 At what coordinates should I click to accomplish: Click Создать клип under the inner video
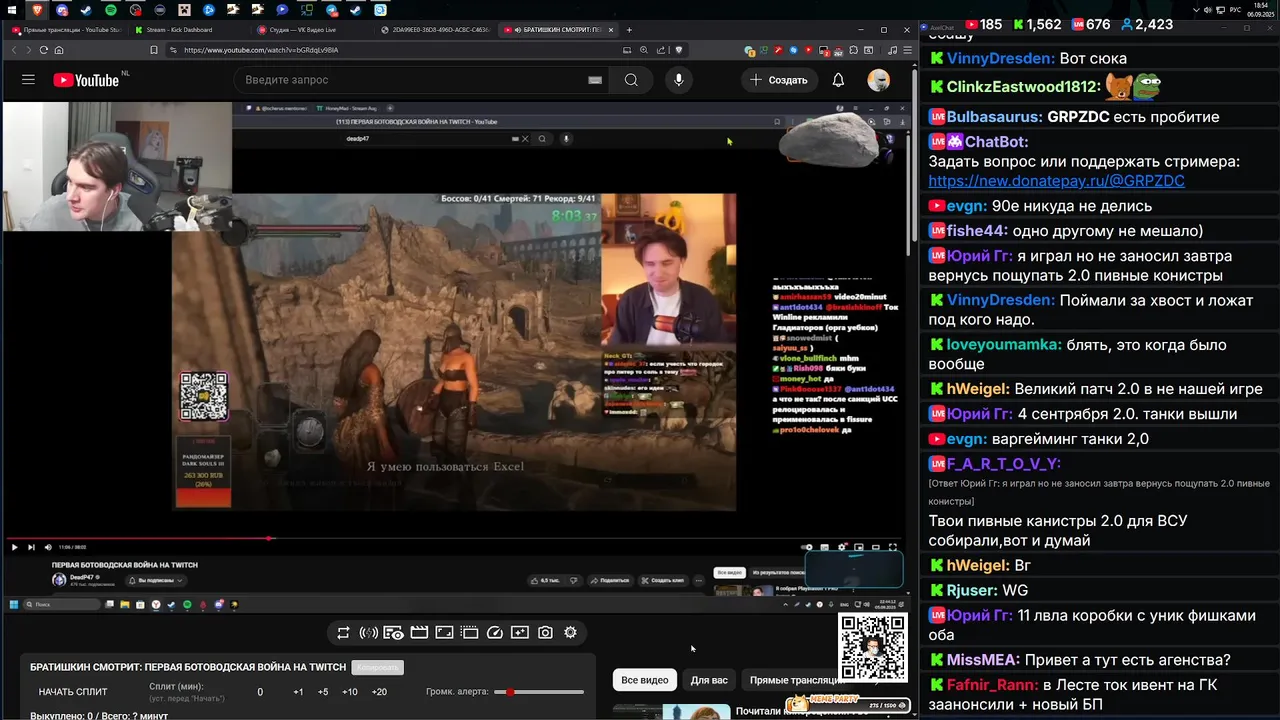pyautogui.click(x=663, y=580)
